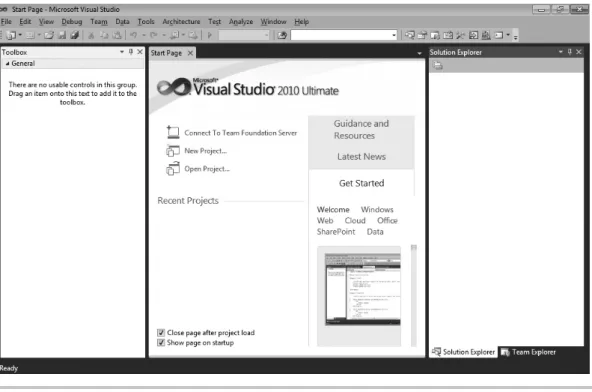Screen dimensions: 592x392
Task: Open the File menu
Action: coord(6,22)
